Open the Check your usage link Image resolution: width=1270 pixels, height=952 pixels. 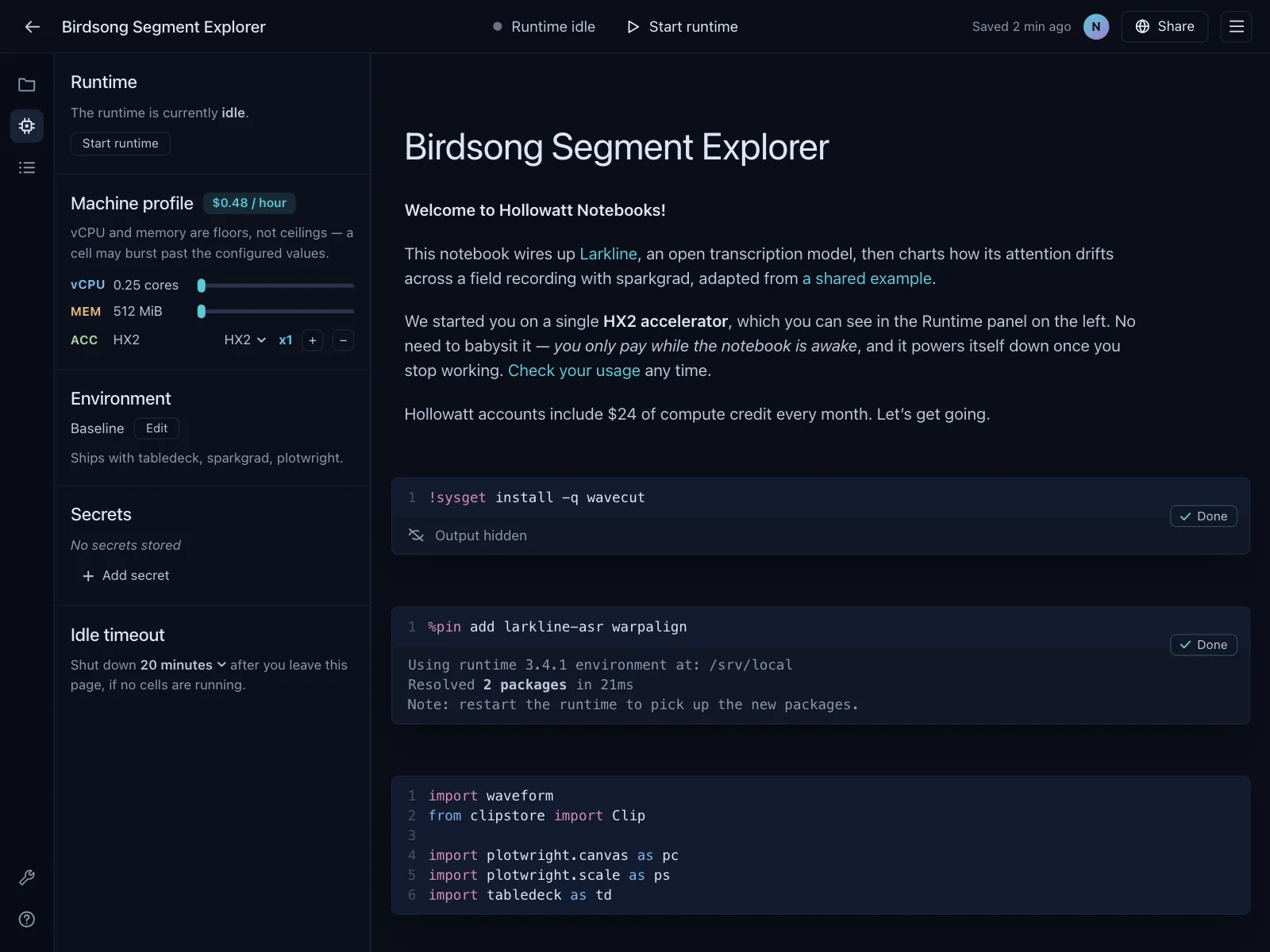point(574,370)
